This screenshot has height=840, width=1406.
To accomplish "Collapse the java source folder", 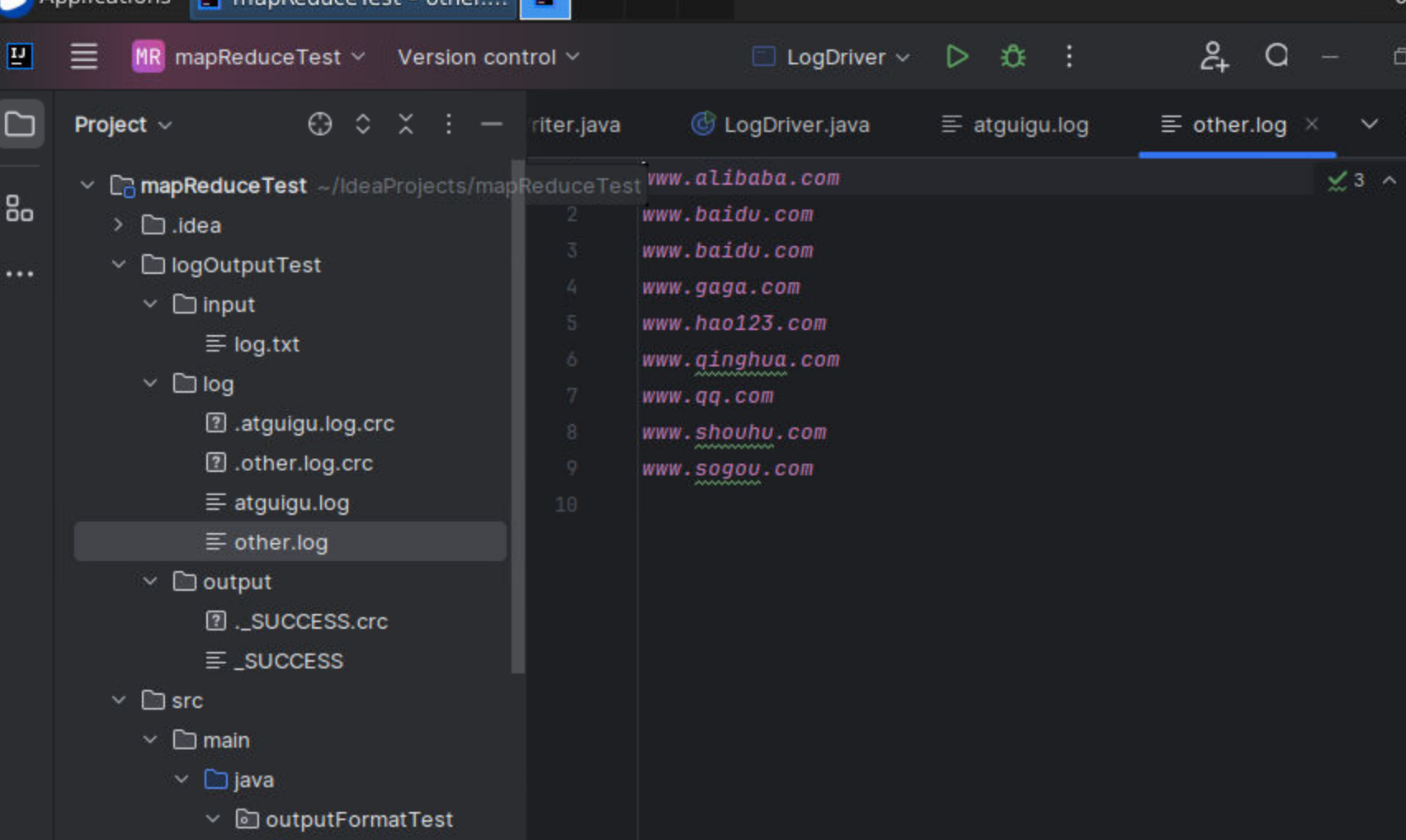I will 182,779.
